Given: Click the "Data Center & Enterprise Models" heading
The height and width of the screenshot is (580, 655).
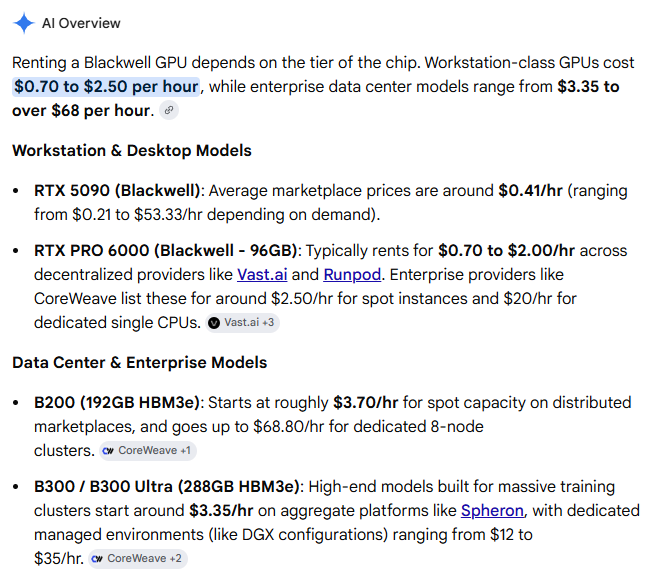Looking at the screenshot, I should click(140, 363).
